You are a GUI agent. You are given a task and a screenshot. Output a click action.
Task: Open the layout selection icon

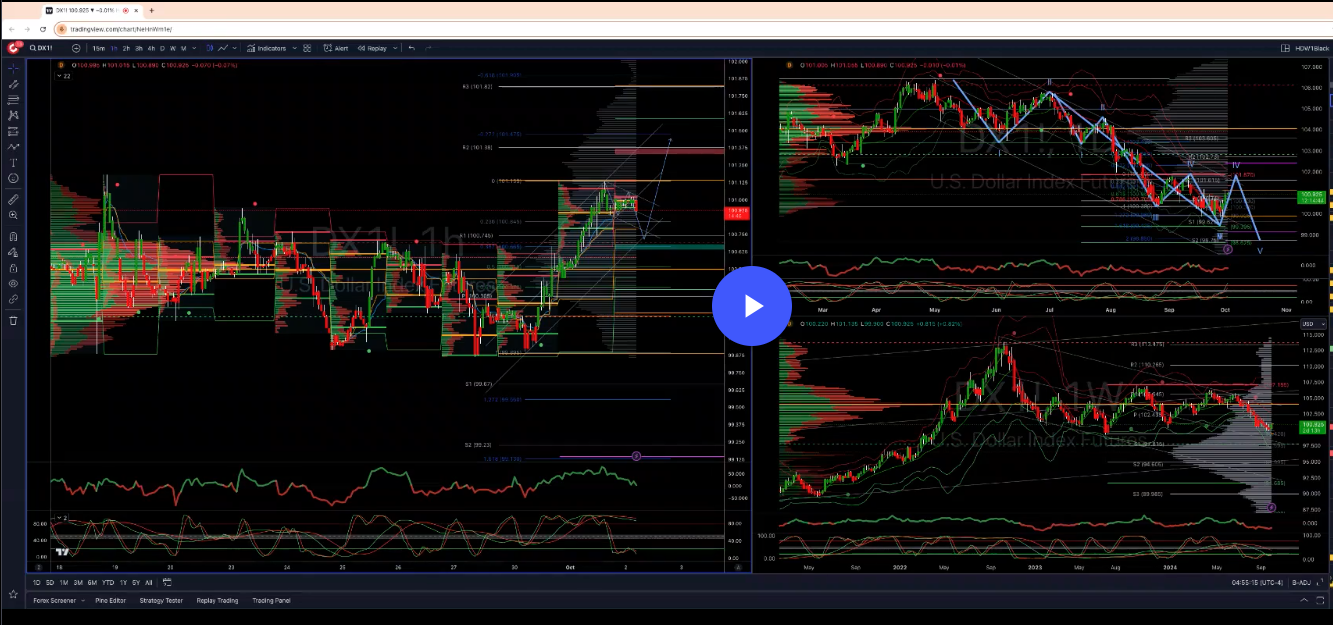click(1285, 48)
